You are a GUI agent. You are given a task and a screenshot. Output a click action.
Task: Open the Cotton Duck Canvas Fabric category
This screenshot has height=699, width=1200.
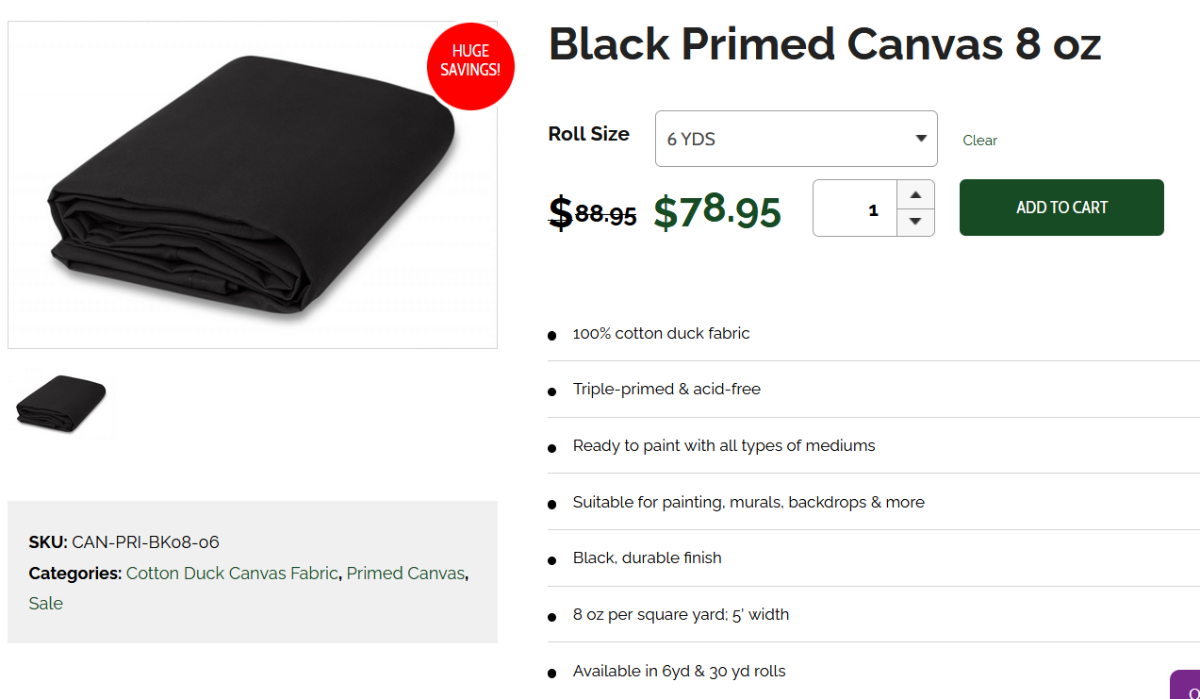pyautogui.click(x=232, y=573)
